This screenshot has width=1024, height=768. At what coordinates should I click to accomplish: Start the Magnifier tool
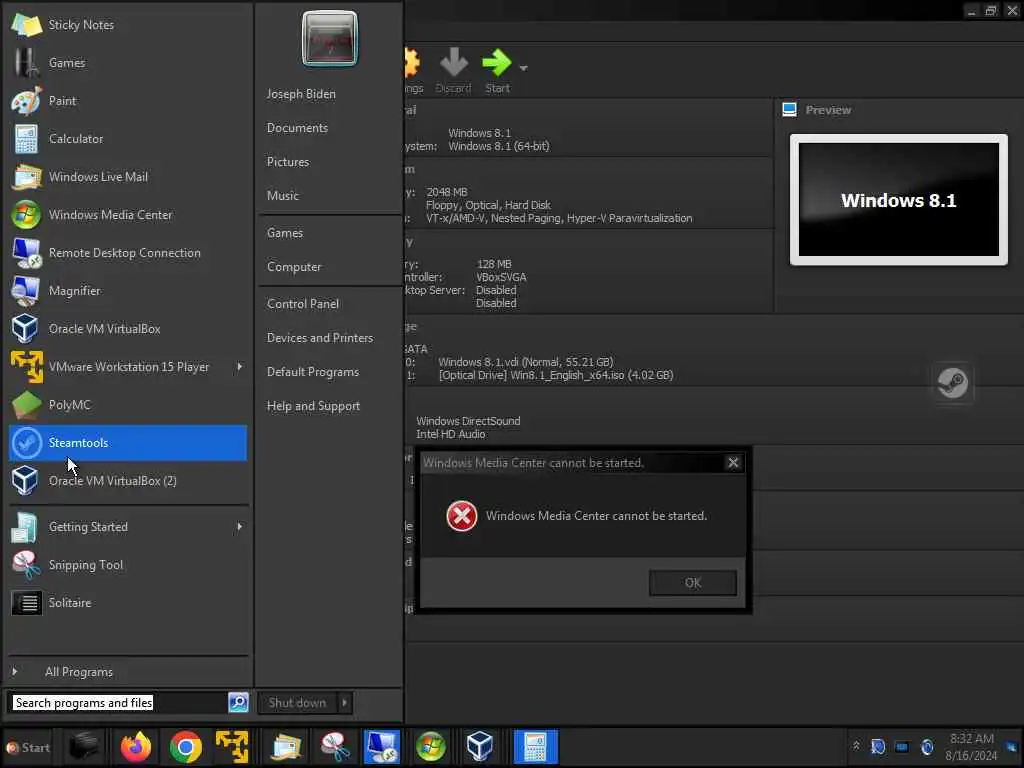pos(128,291)
